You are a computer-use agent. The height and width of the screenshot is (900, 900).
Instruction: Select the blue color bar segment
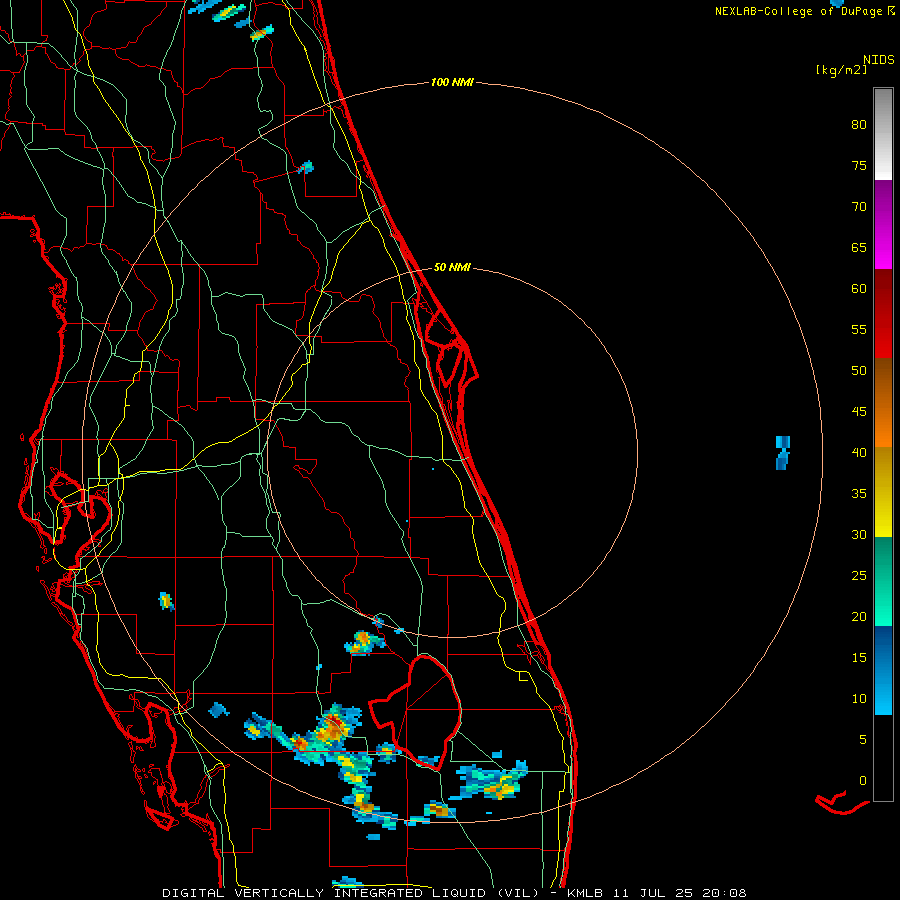[883, 670]
